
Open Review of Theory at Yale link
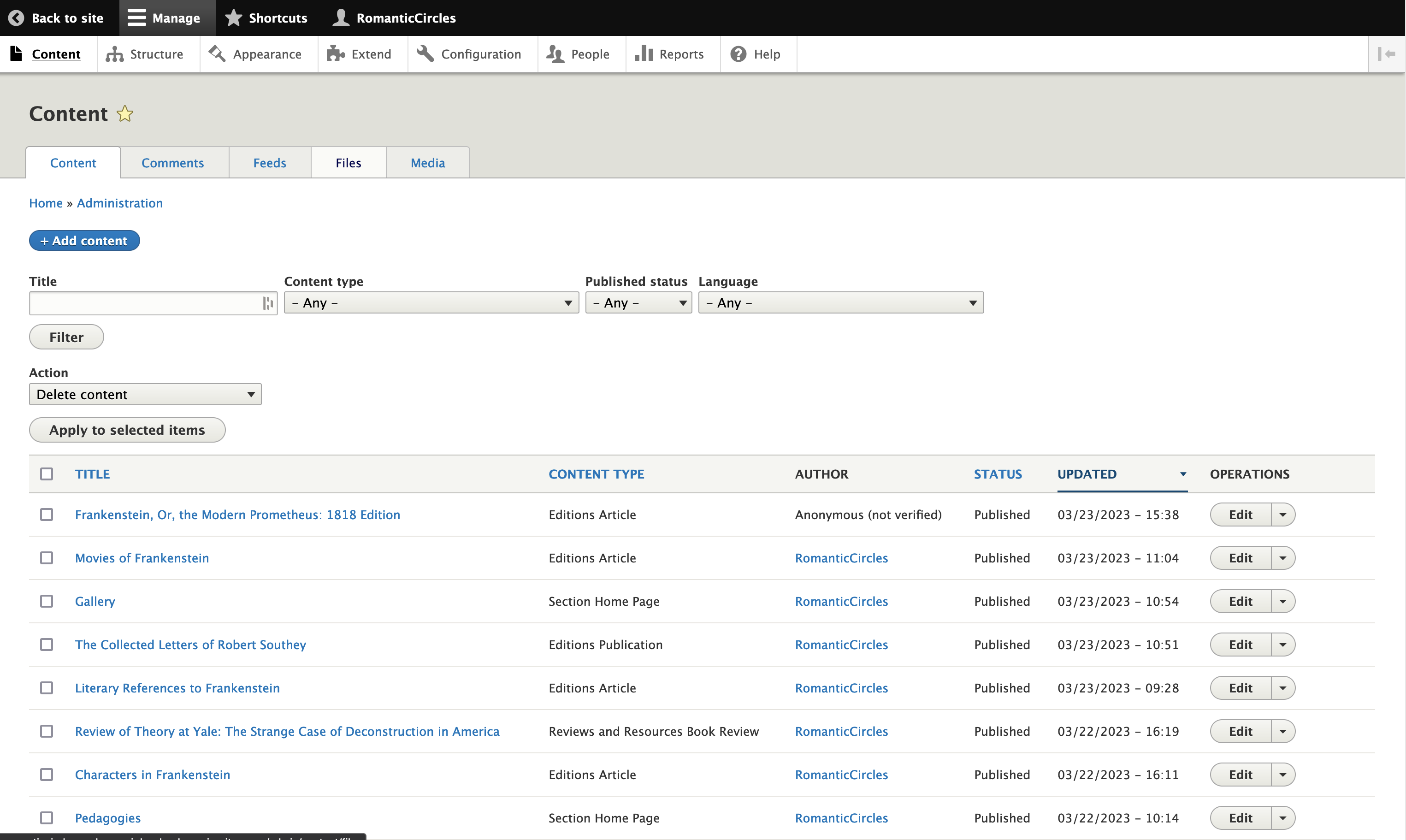(x=287, y=731)
